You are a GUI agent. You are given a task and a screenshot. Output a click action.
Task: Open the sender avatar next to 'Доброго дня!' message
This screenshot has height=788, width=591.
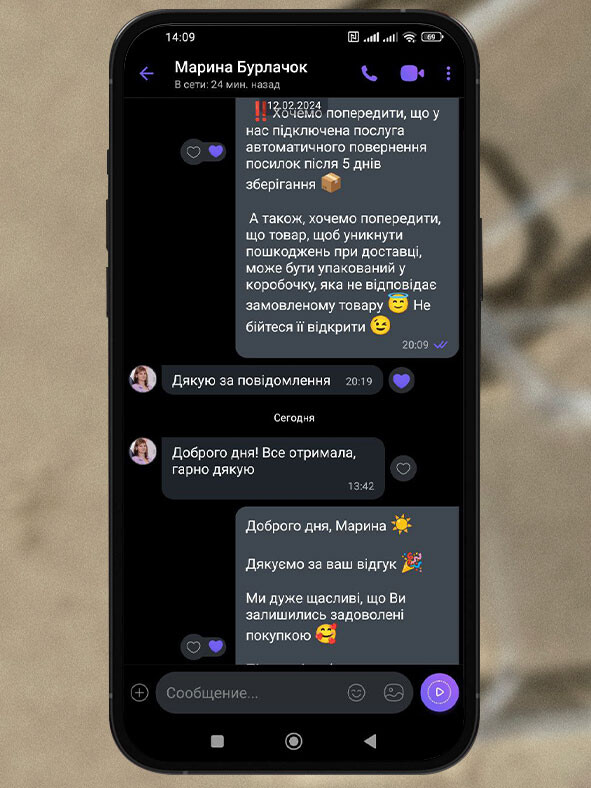[x=143, y=451]
